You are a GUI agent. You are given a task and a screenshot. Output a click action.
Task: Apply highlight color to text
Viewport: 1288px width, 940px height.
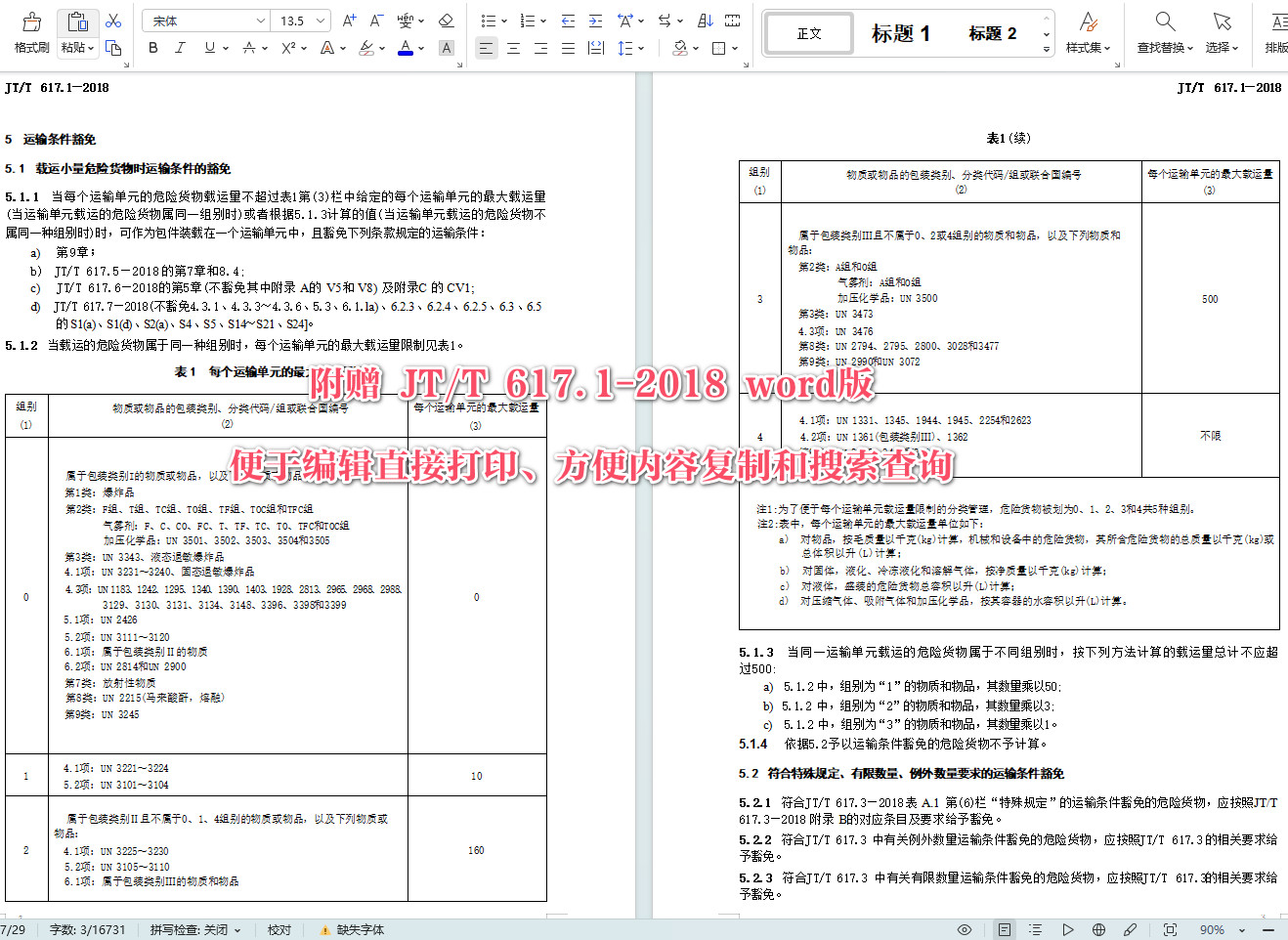[x=367, y=47]
